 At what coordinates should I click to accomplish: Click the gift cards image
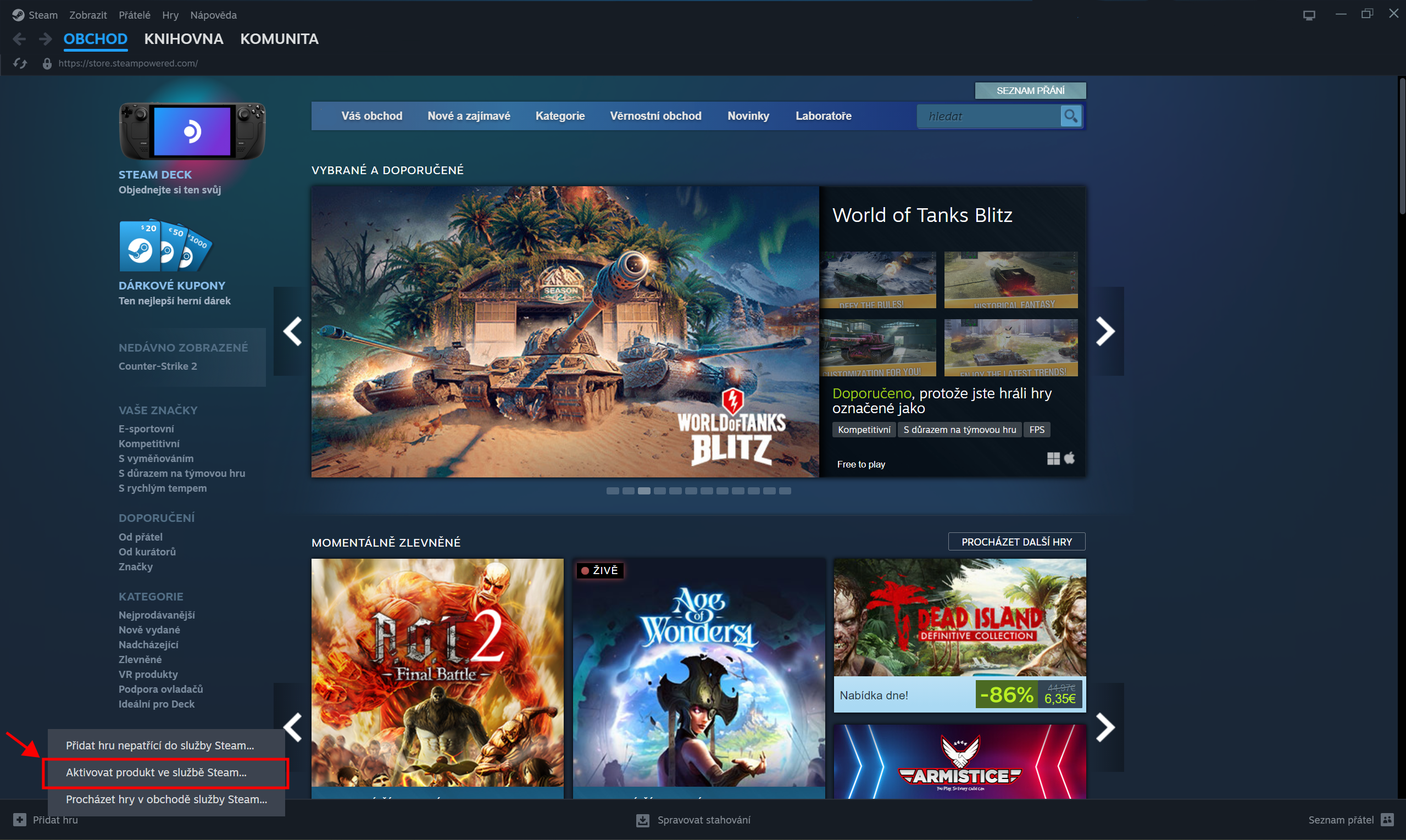coord(165,246)
